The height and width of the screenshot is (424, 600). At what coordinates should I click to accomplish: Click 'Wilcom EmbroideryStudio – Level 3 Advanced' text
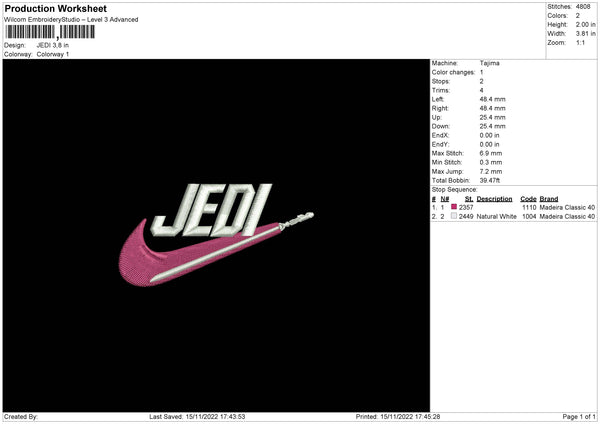(71, 20)
